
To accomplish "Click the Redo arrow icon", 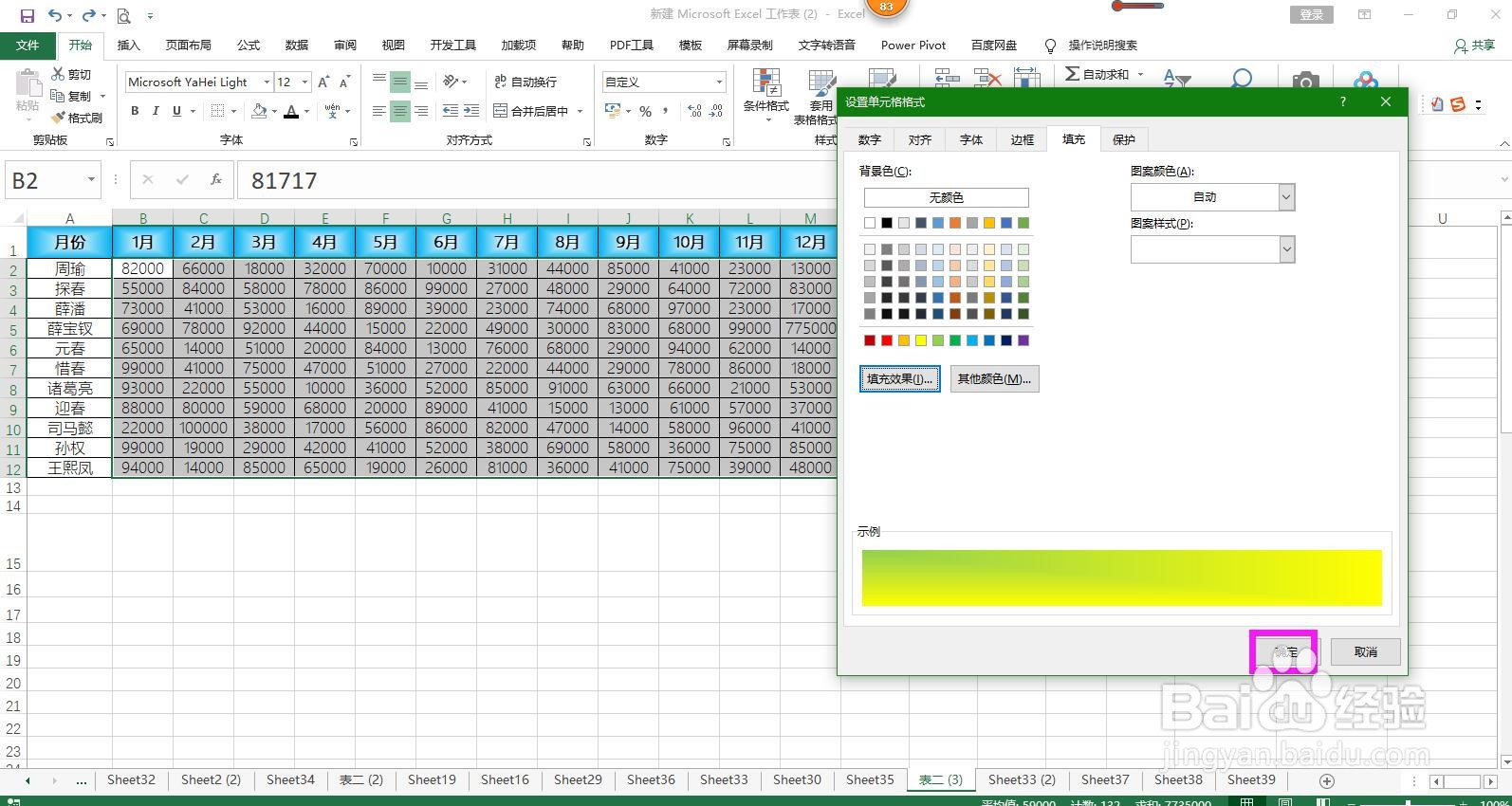I will (89, 15).
